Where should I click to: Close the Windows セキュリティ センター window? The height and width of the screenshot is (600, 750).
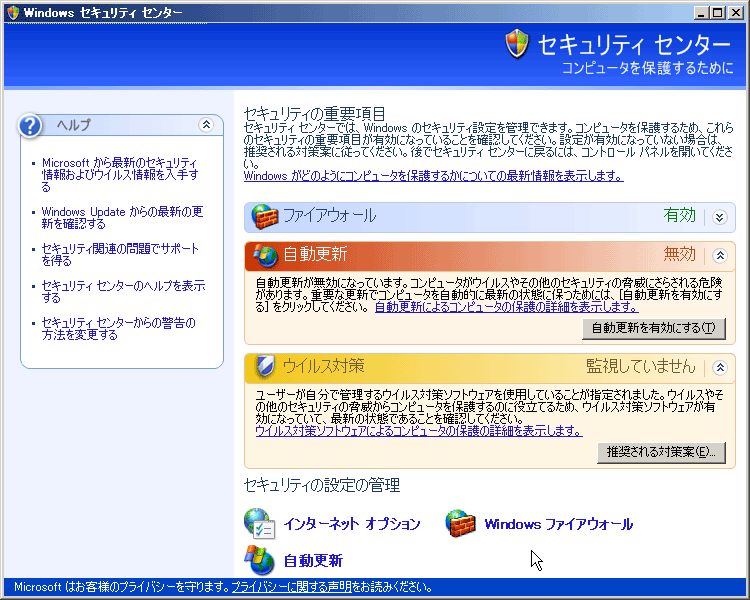coord(735,13)
